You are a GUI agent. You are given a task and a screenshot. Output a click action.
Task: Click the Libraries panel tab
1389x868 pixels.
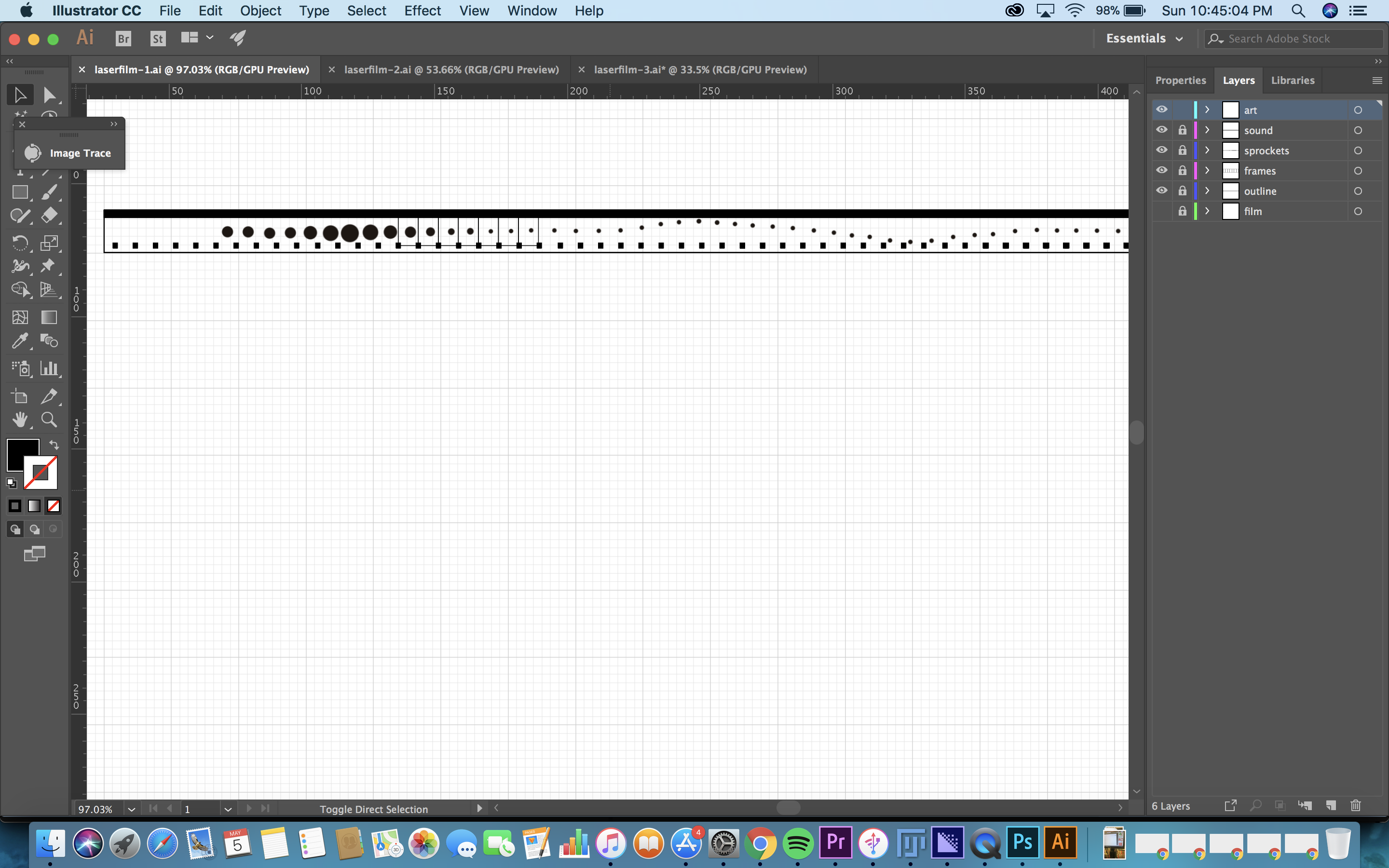point(1293,79)
